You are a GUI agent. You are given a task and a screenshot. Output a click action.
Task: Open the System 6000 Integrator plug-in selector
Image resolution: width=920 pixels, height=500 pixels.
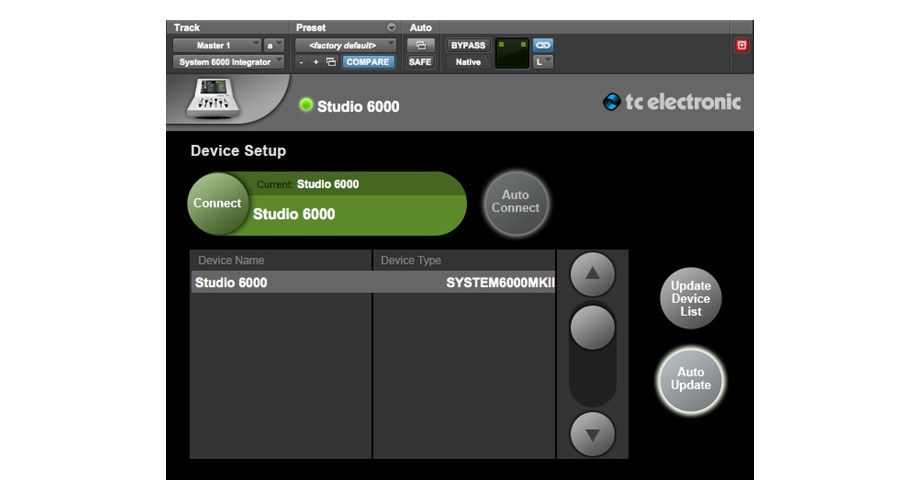[x=228, y=62]
